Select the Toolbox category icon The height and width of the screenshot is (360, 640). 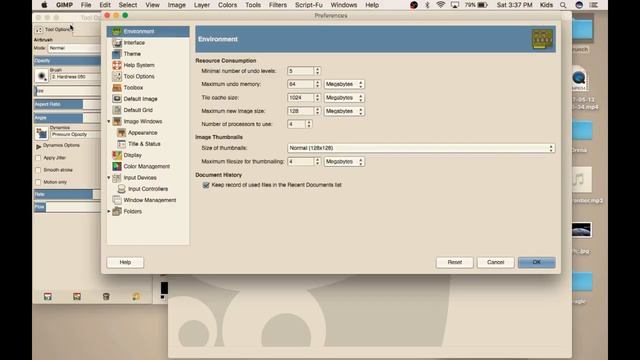(117, 87)
